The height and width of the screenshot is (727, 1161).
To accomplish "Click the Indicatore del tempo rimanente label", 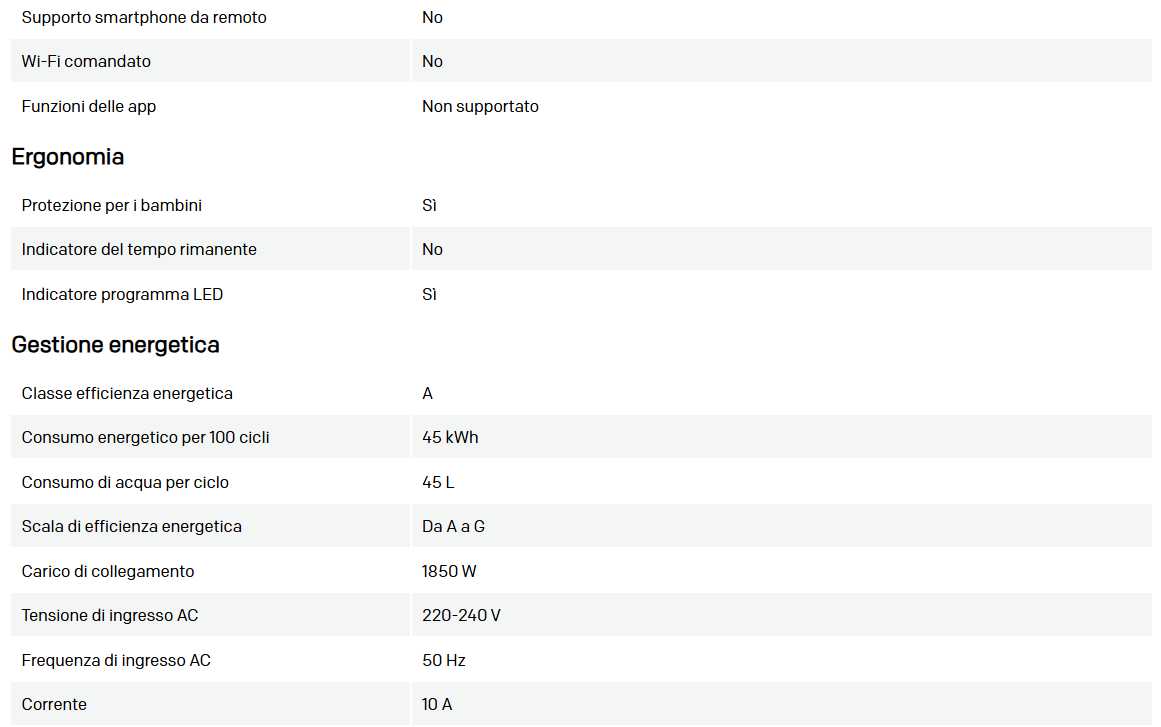I will click(139, 249).
